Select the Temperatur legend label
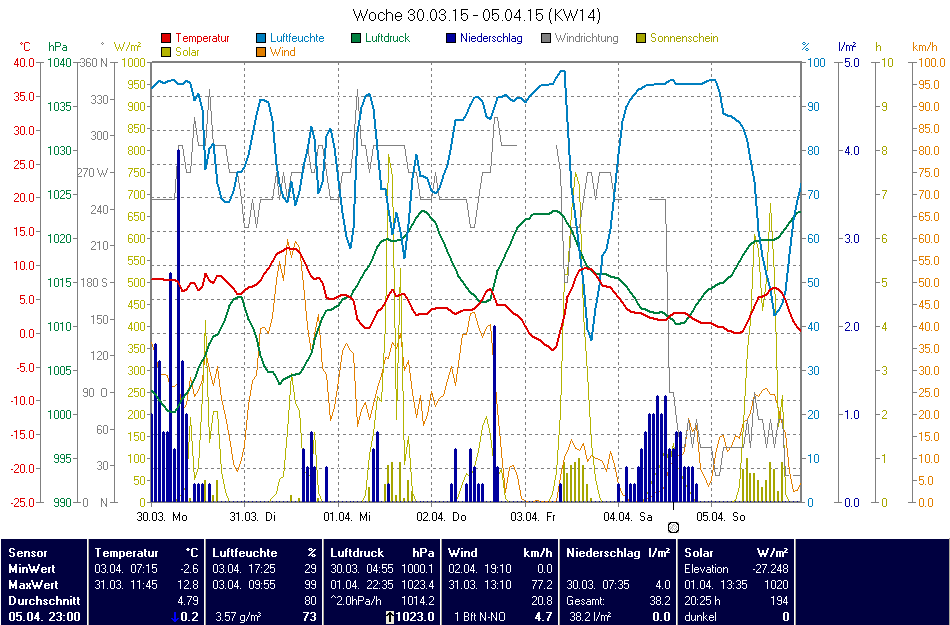Image resolution: width=950 pixels, height=625 pixels. pos(202,38)
